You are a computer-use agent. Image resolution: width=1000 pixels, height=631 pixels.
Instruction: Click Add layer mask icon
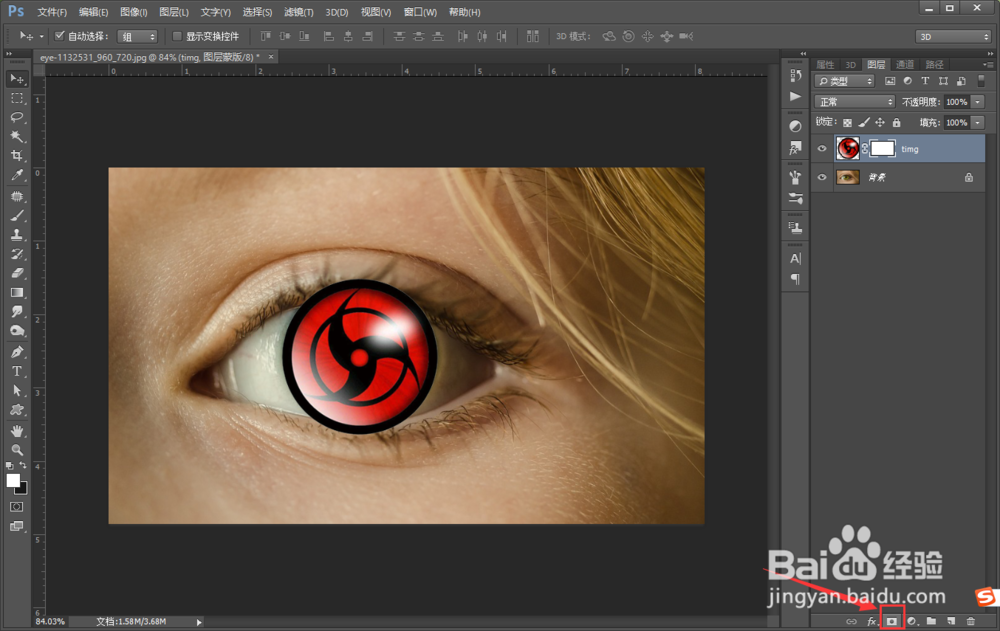pos(892,621)
